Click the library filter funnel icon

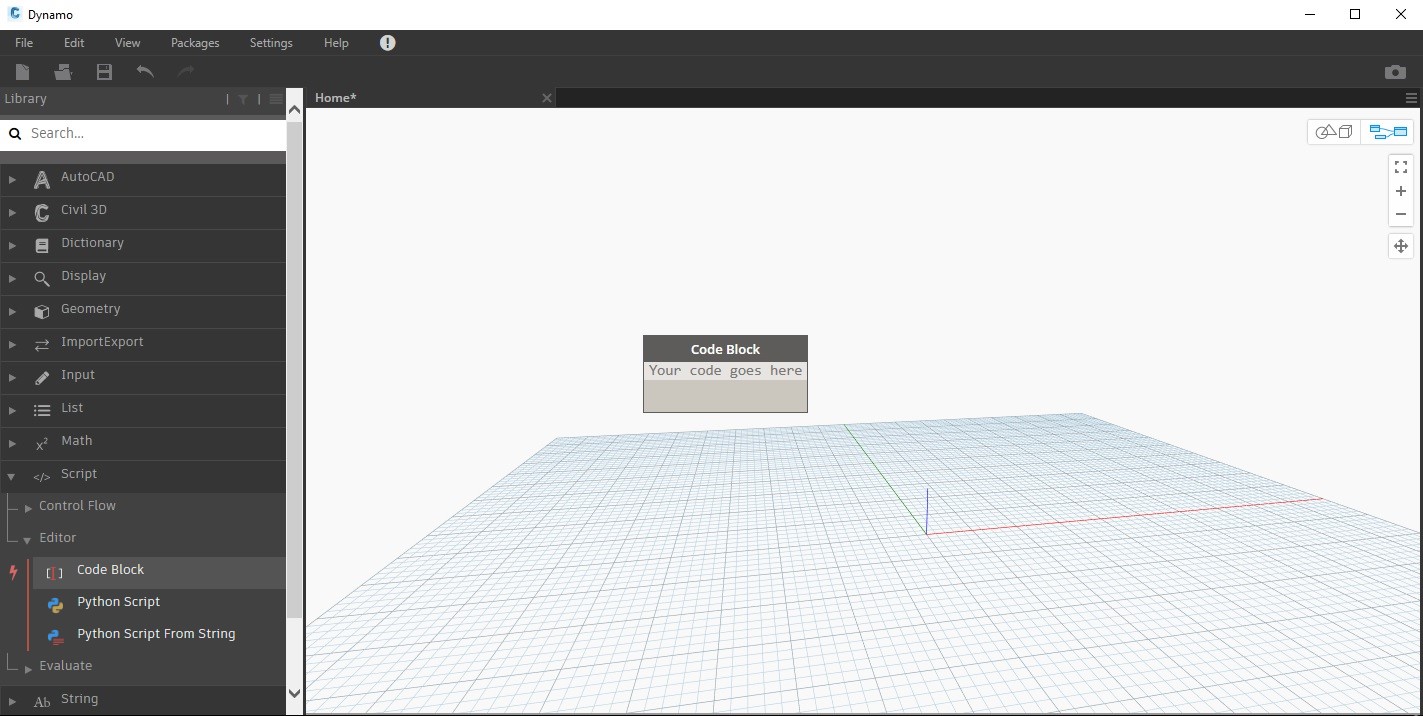243,99
